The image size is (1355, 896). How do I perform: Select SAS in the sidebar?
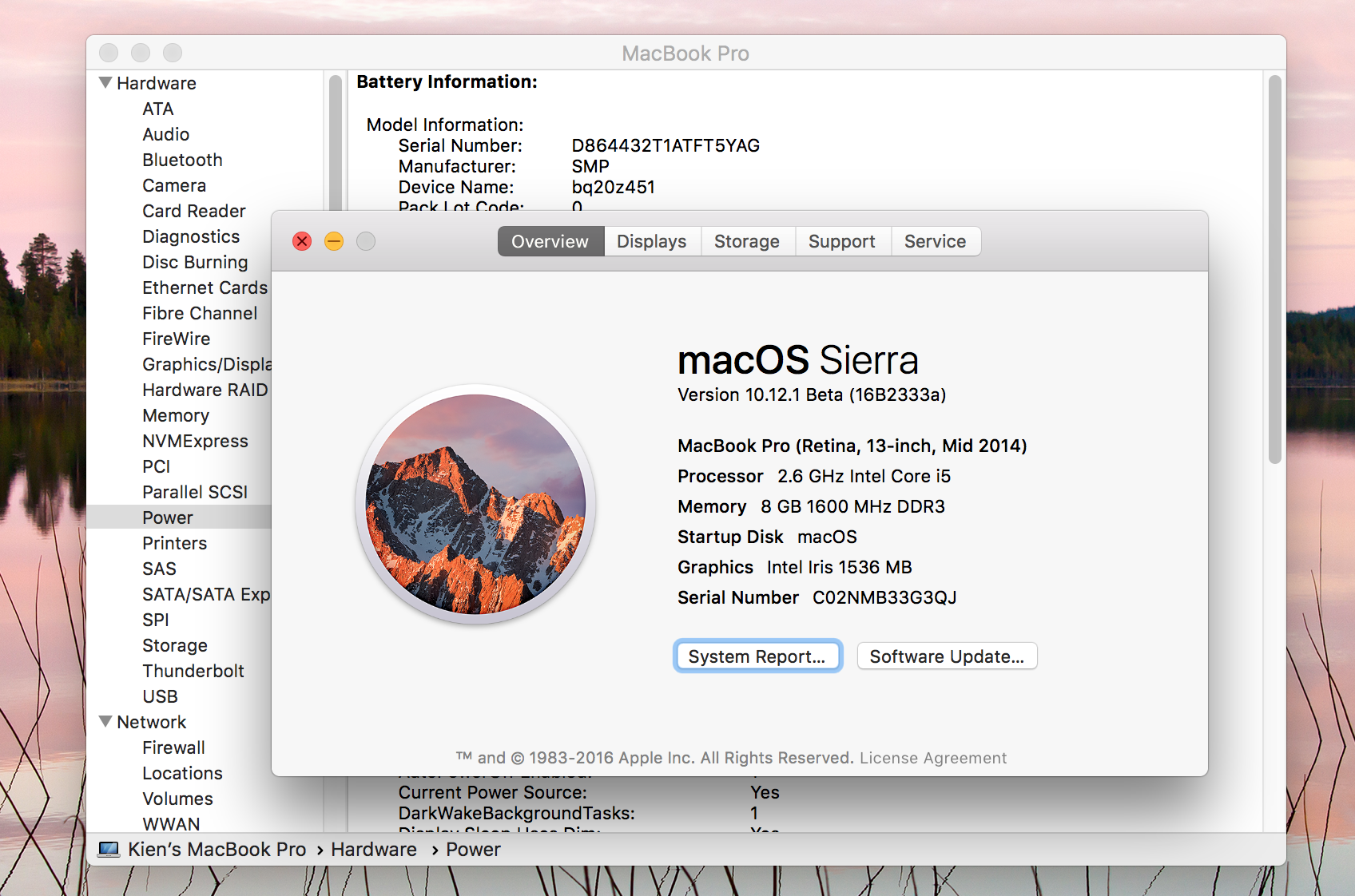(160, 569)
